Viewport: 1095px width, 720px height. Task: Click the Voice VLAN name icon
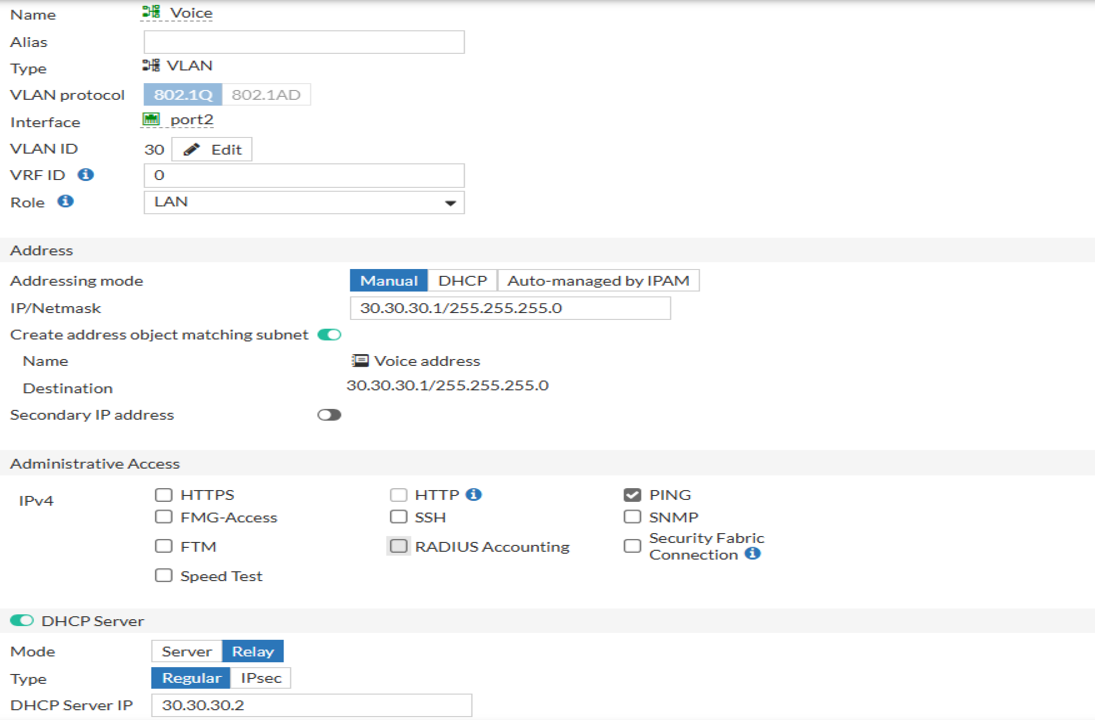pyautogui.click(x=150, y=14)
